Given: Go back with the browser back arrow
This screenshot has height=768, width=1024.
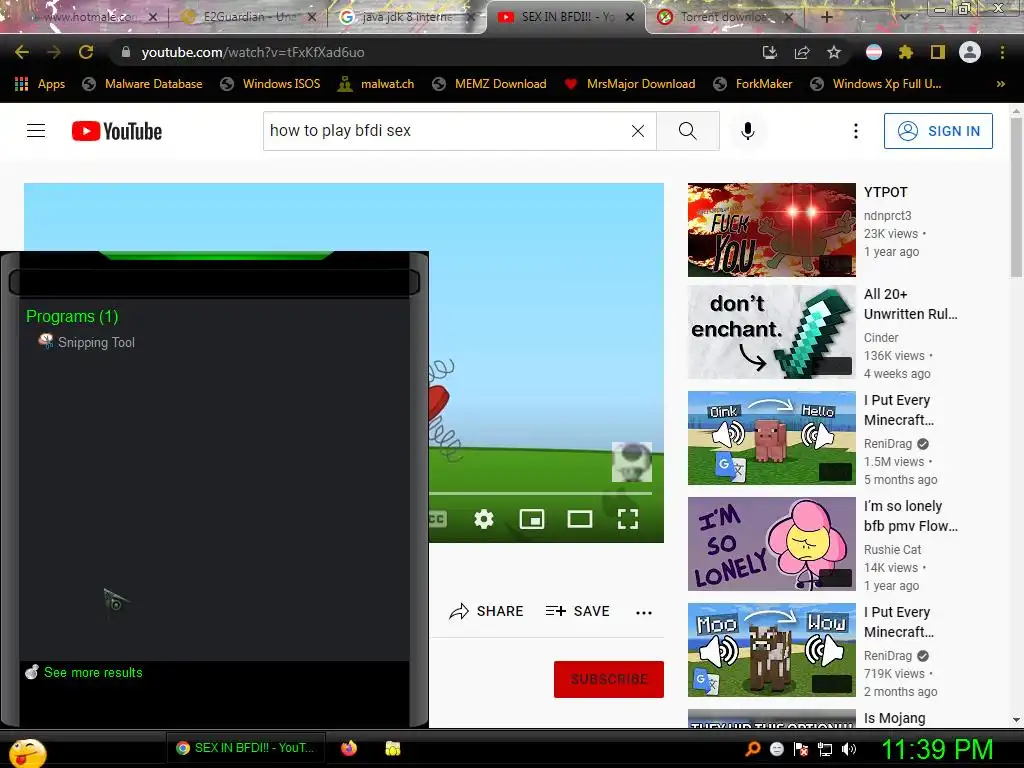Looking at the screenshot, I should click(x=22, y=52).
